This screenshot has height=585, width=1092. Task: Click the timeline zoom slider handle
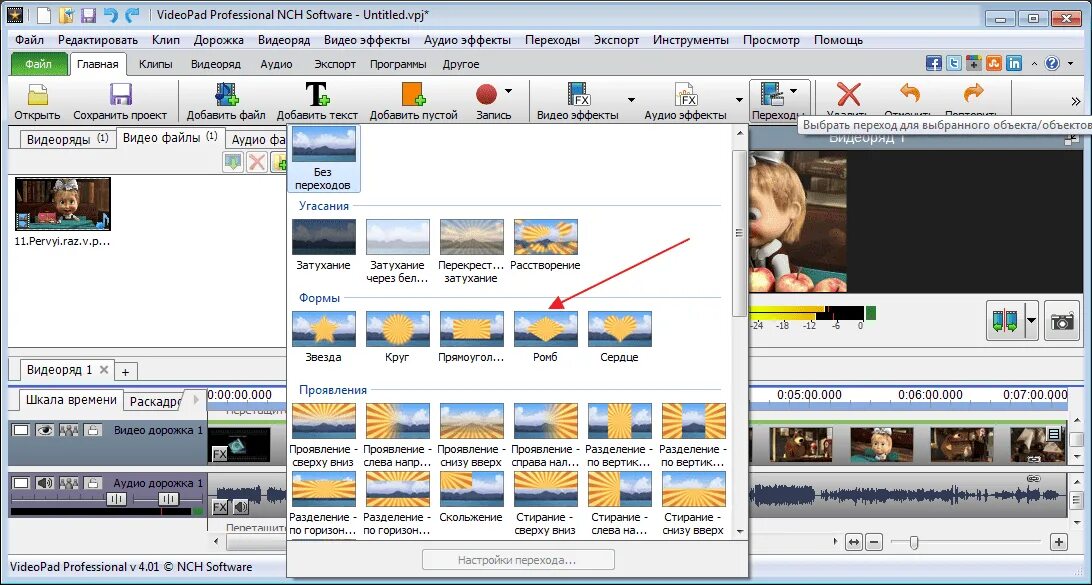point(914,542)
